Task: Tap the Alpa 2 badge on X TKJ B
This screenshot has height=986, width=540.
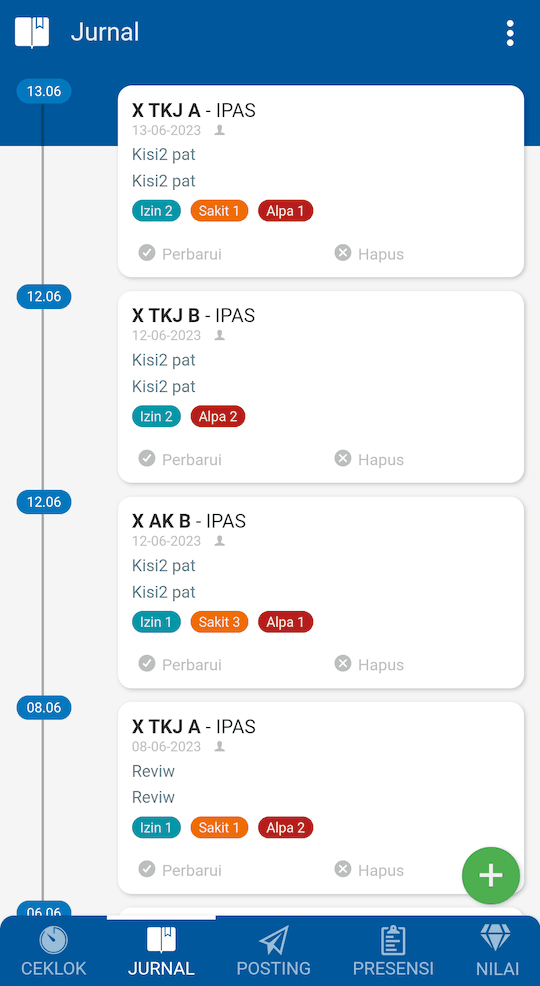Action: pyautogui.click(x=218, y=416)
